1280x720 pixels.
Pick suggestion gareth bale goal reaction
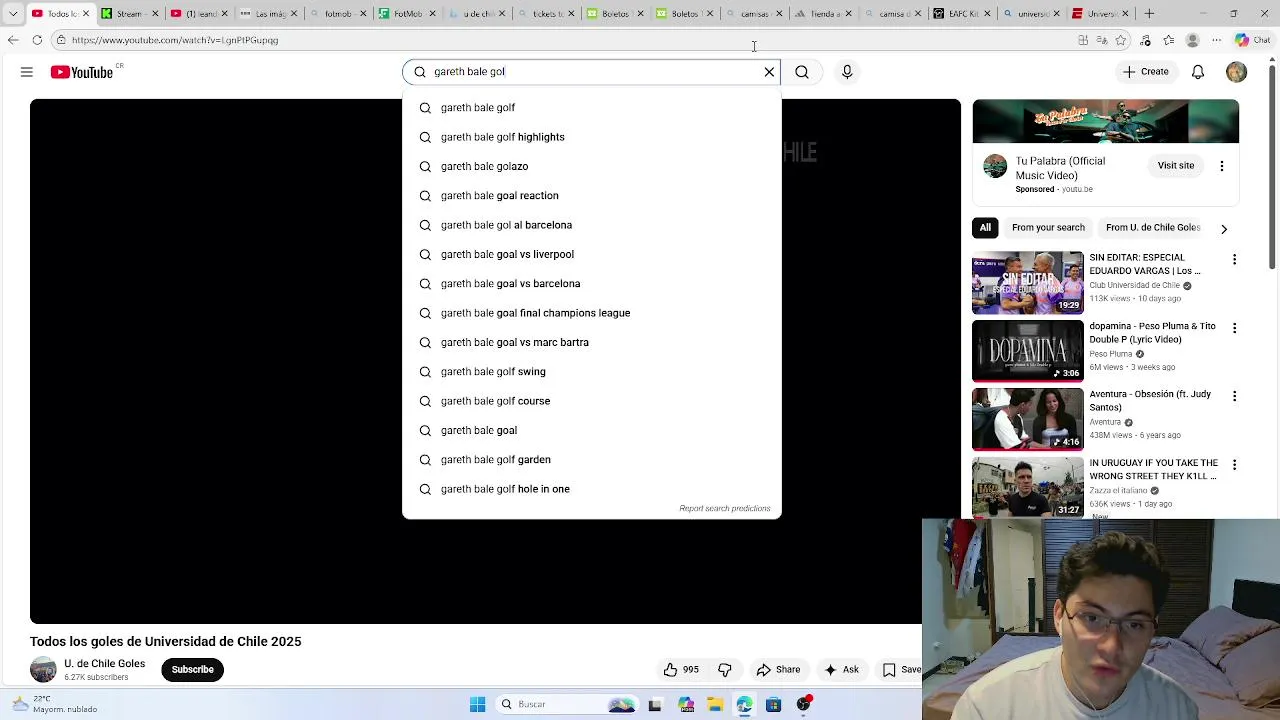[x=591, y=196]
